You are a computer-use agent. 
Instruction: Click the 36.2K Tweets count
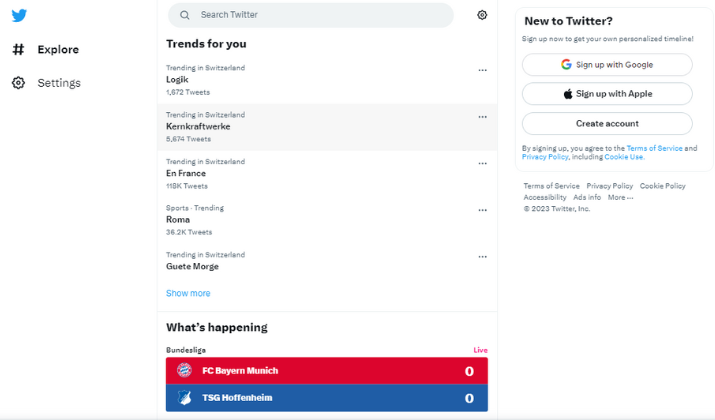pos(189,232)
